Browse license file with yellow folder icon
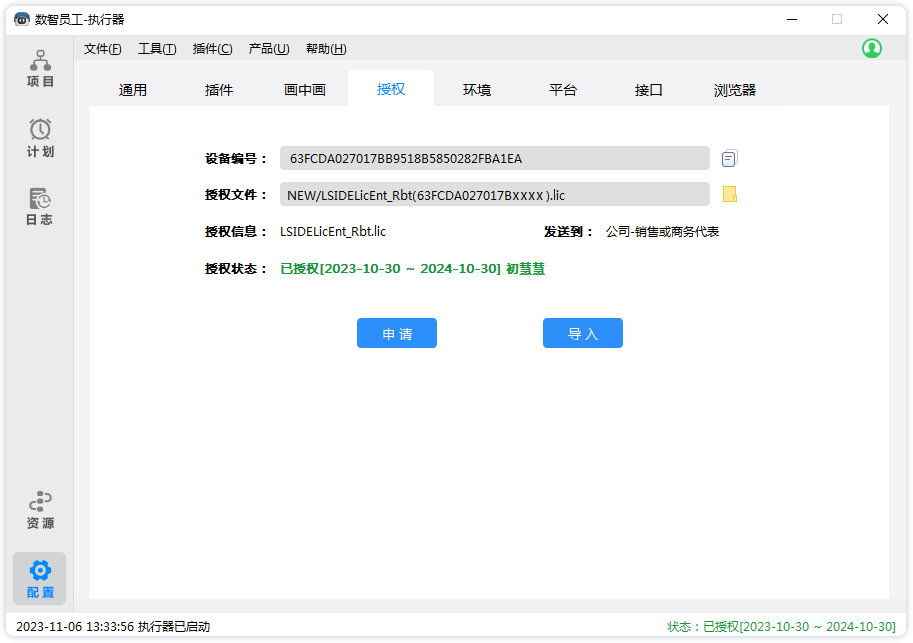Screen dimensions: 913x643 pos(729,194)
